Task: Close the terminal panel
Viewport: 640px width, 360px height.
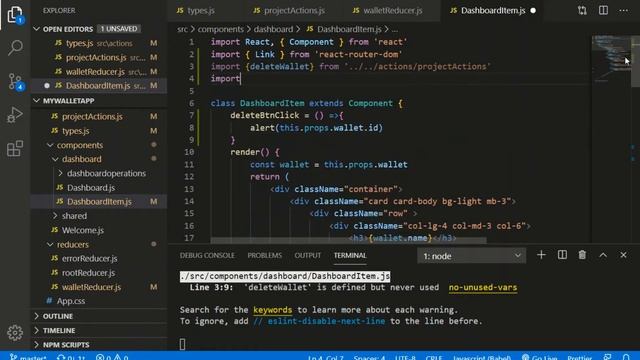Action: click(x=623, y=255)
